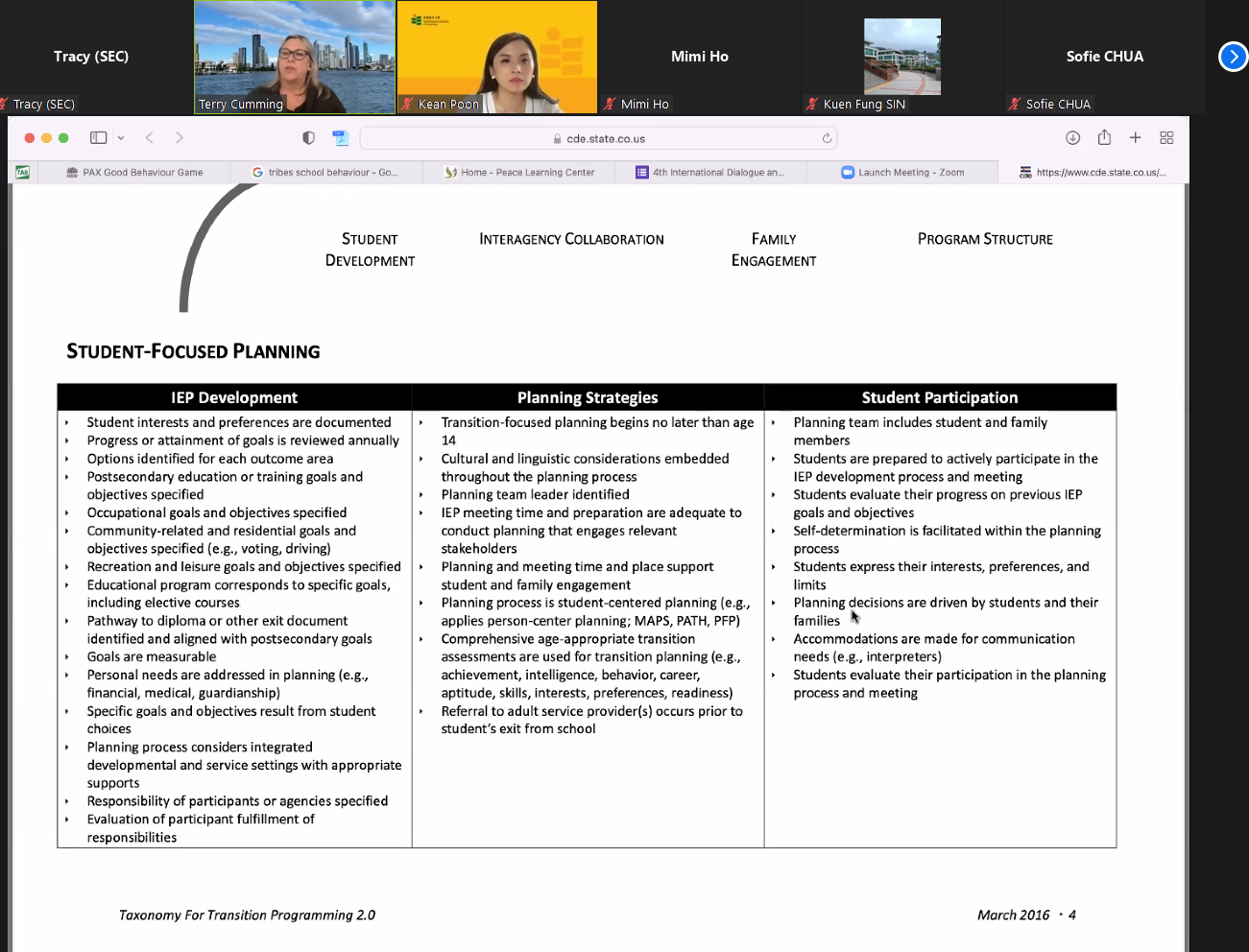Click Kuen Fung SIN's muted microphone icon
This screenshot has height=952, width=1249.
coord(812,104)
